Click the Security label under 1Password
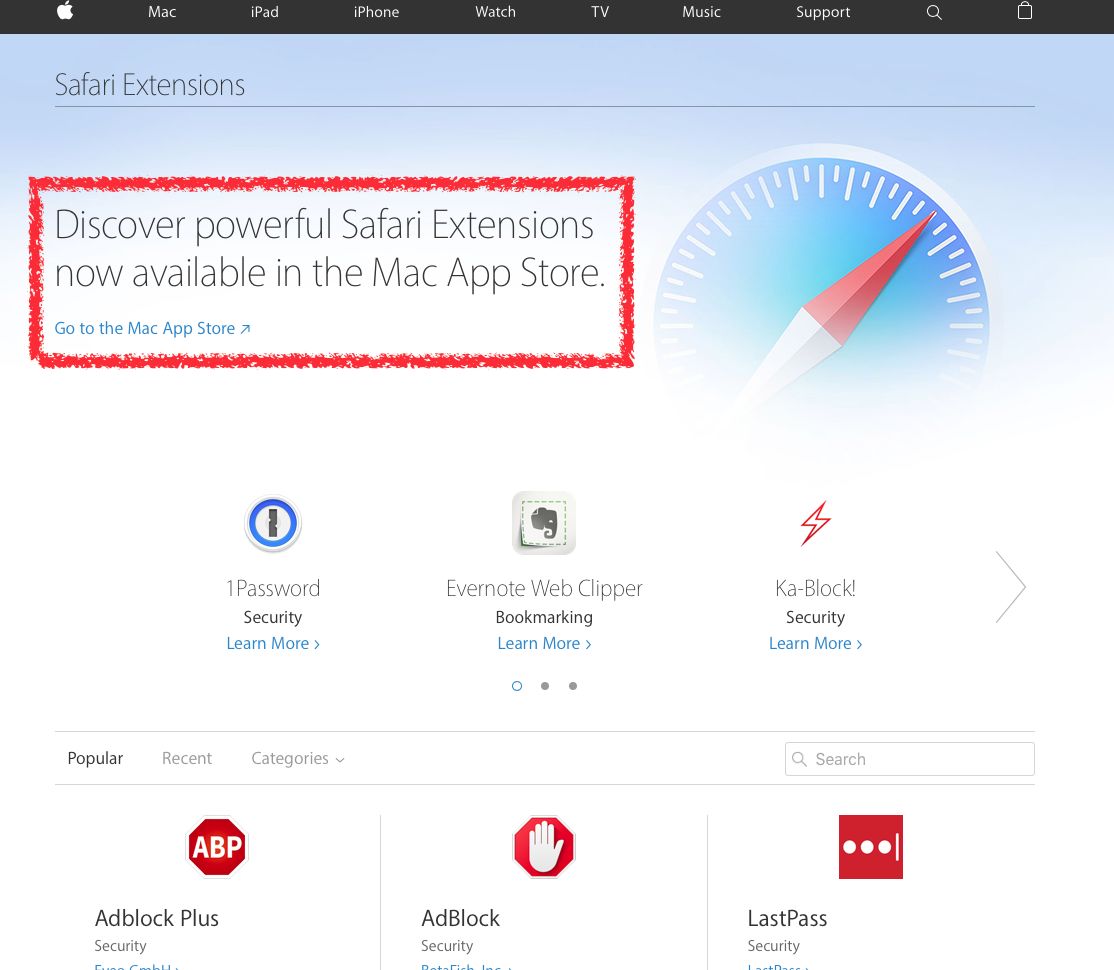The width and height of the screenshot is (1114, 970). tap(273, 617)
